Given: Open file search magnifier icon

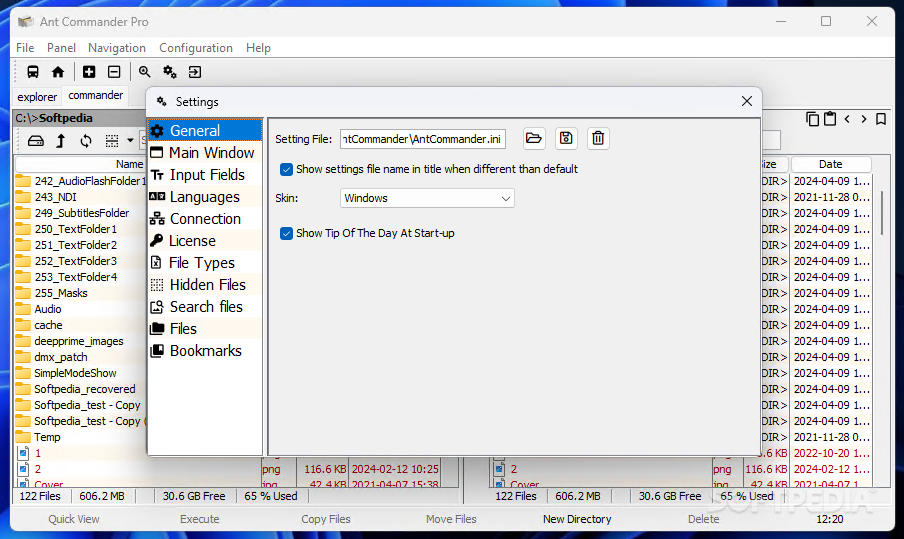Looking at the screenshot, I should [144, 72].
